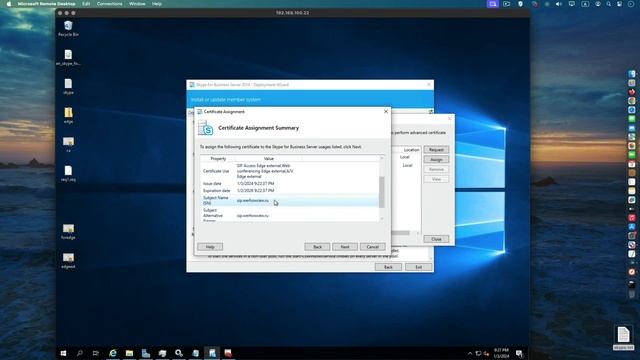
Task: Open the Window menu
Action: click(x=137, y=4)
